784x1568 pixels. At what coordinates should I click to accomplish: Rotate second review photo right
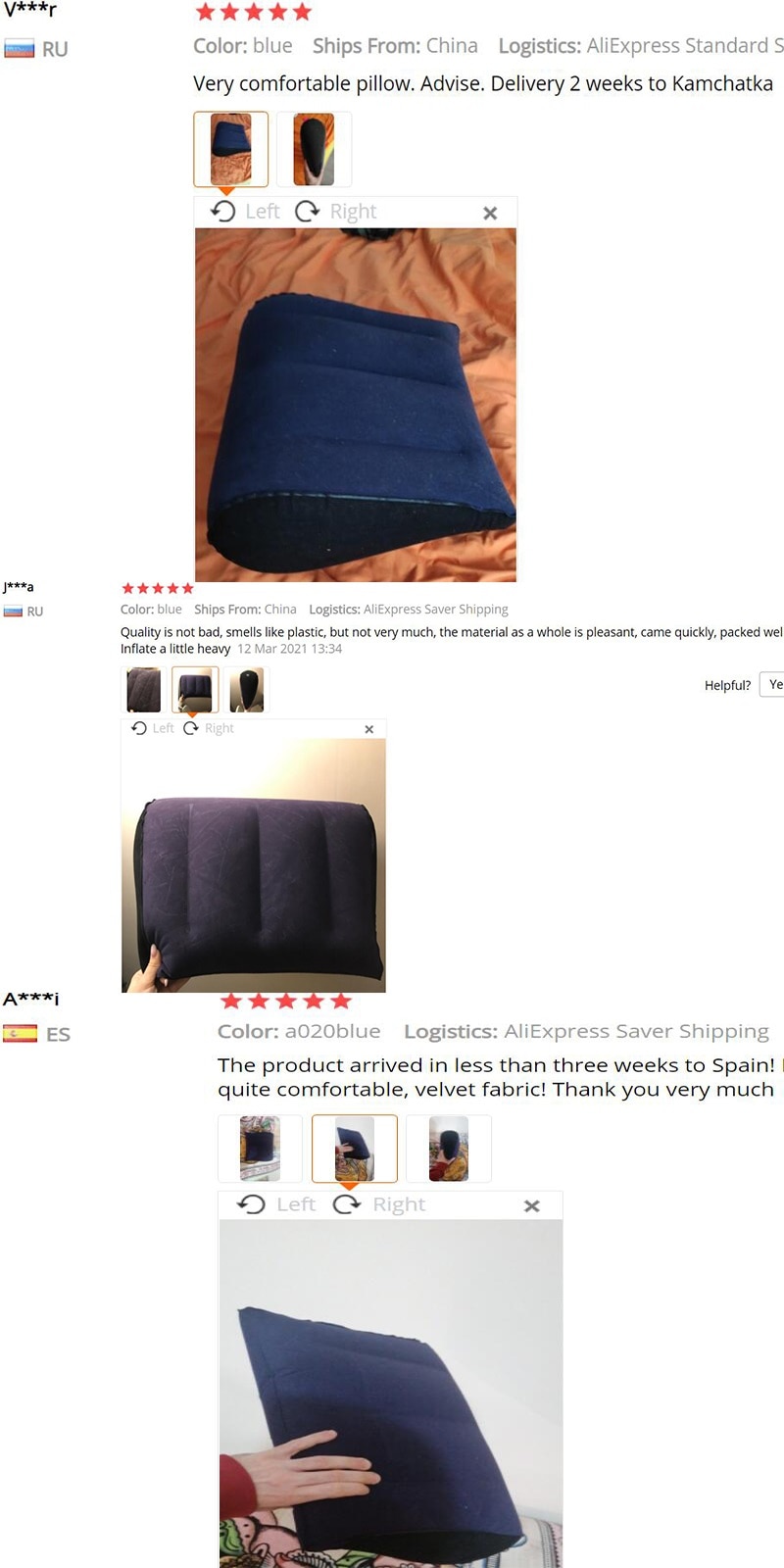[209, 728]
